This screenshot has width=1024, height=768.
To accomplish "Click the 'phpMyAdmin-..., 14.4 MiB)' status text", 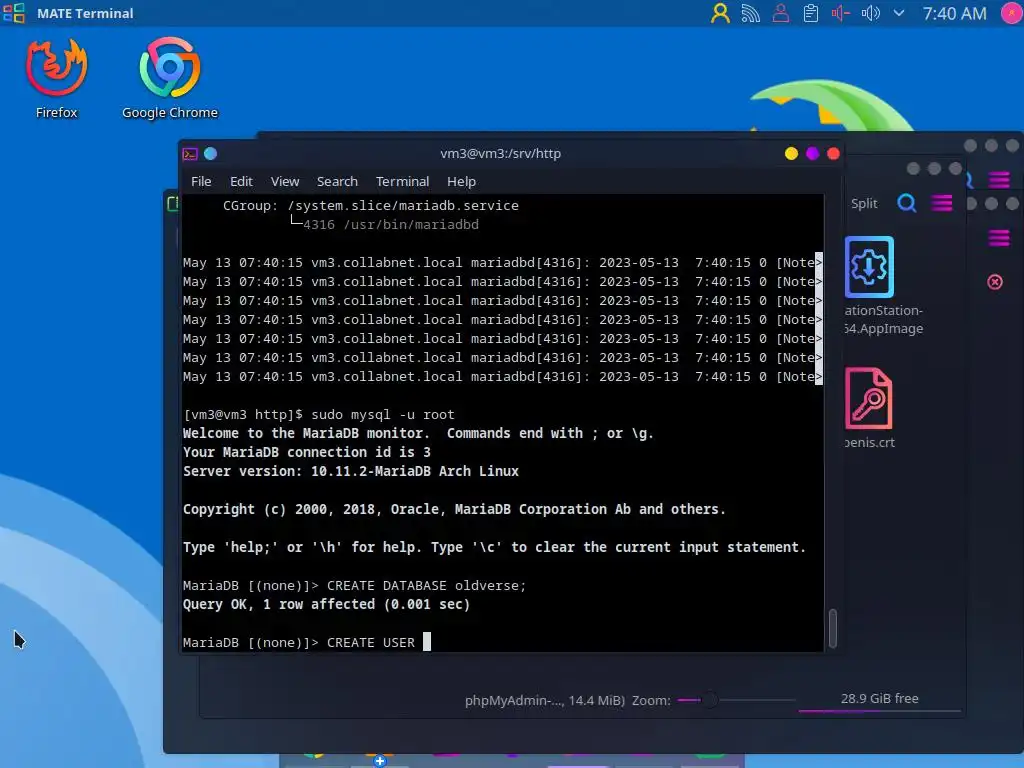I will (x=545, y=700).
